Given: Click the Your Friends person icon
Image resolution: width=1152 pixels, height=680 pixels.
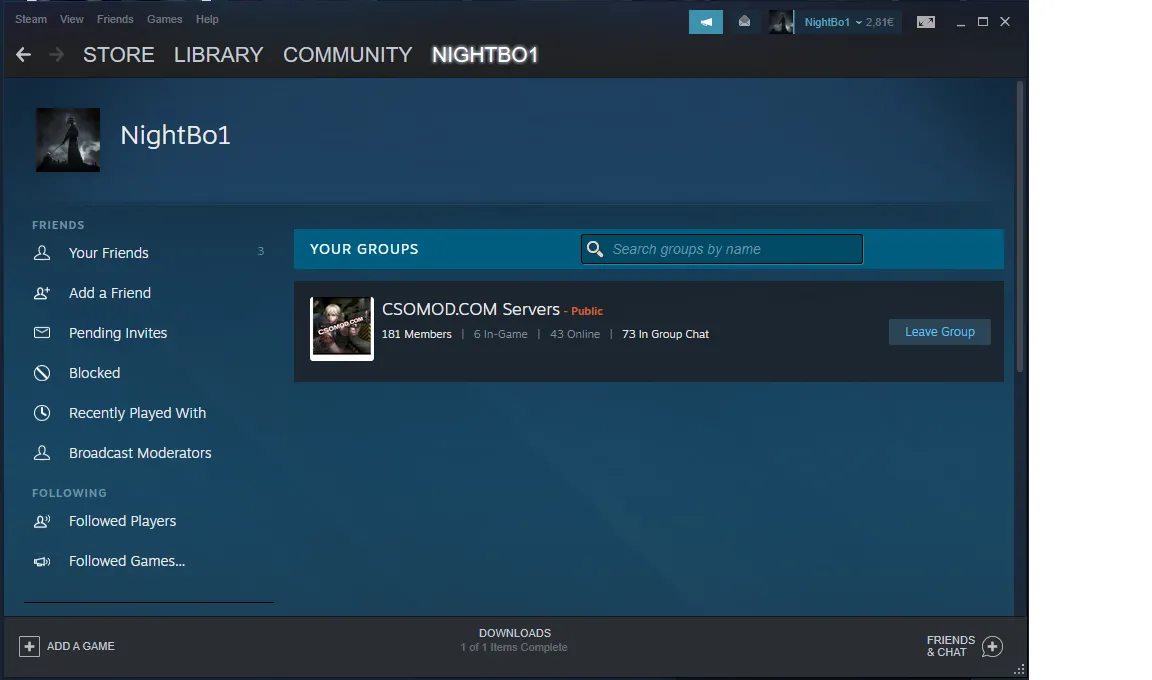Looking at the screenshot, I should 42,253.
